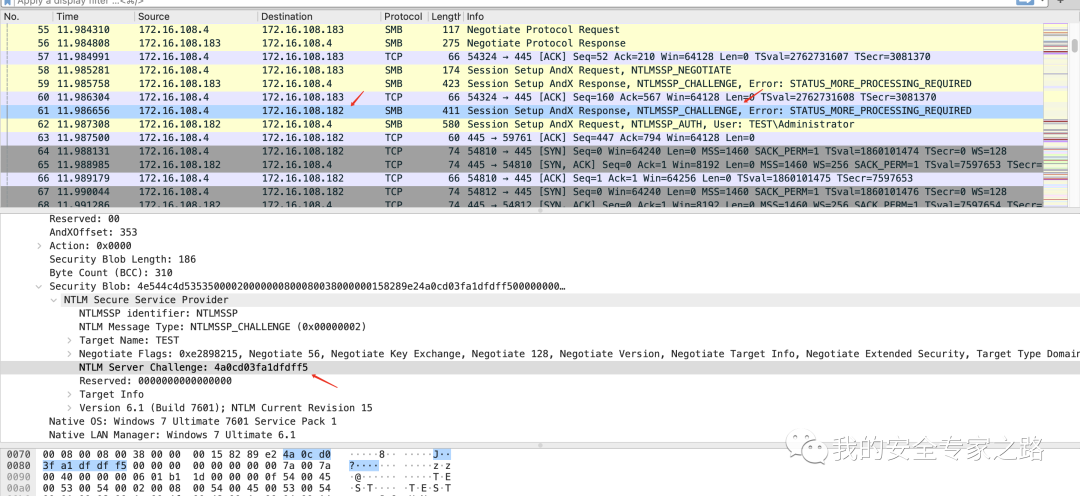This screenshot has width=1080, height=496.
Task: Sort by the Protocol column header
Action: pyautogui.click(x=404, y=16)
